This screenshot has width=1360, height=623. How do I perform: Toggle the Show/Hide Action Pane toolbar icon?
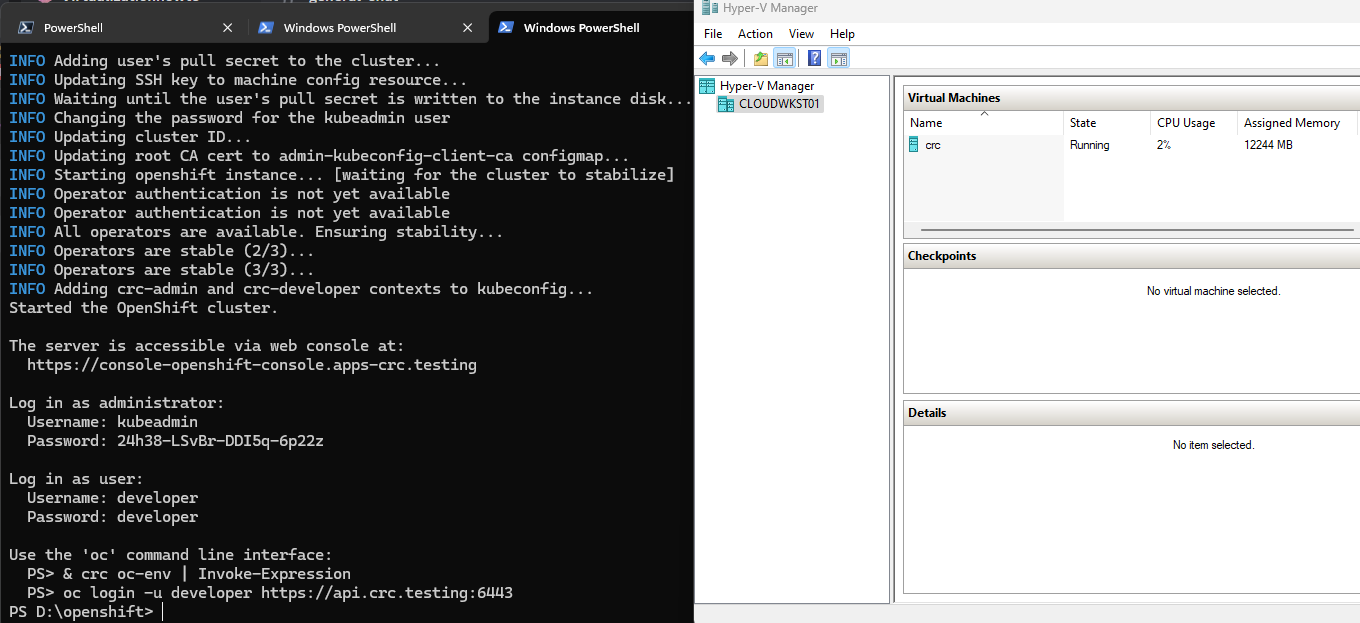tap(838, 58)
